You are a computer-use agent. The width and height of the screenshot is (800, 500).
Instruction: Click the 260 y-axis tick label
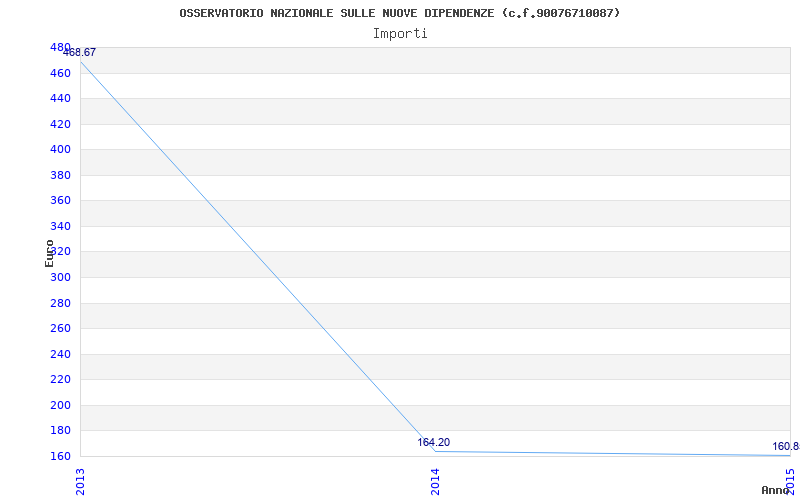[60, 328]
